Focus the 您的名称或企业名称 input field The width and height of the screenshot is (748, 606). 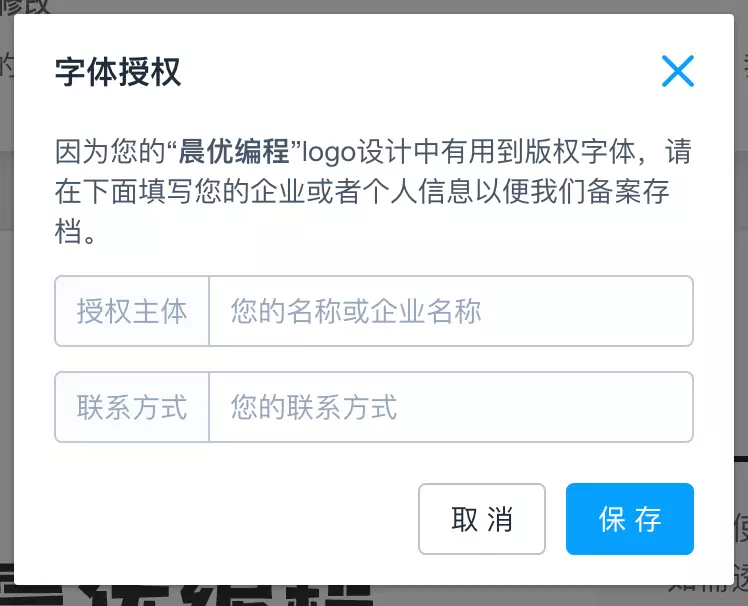(451, 311)
